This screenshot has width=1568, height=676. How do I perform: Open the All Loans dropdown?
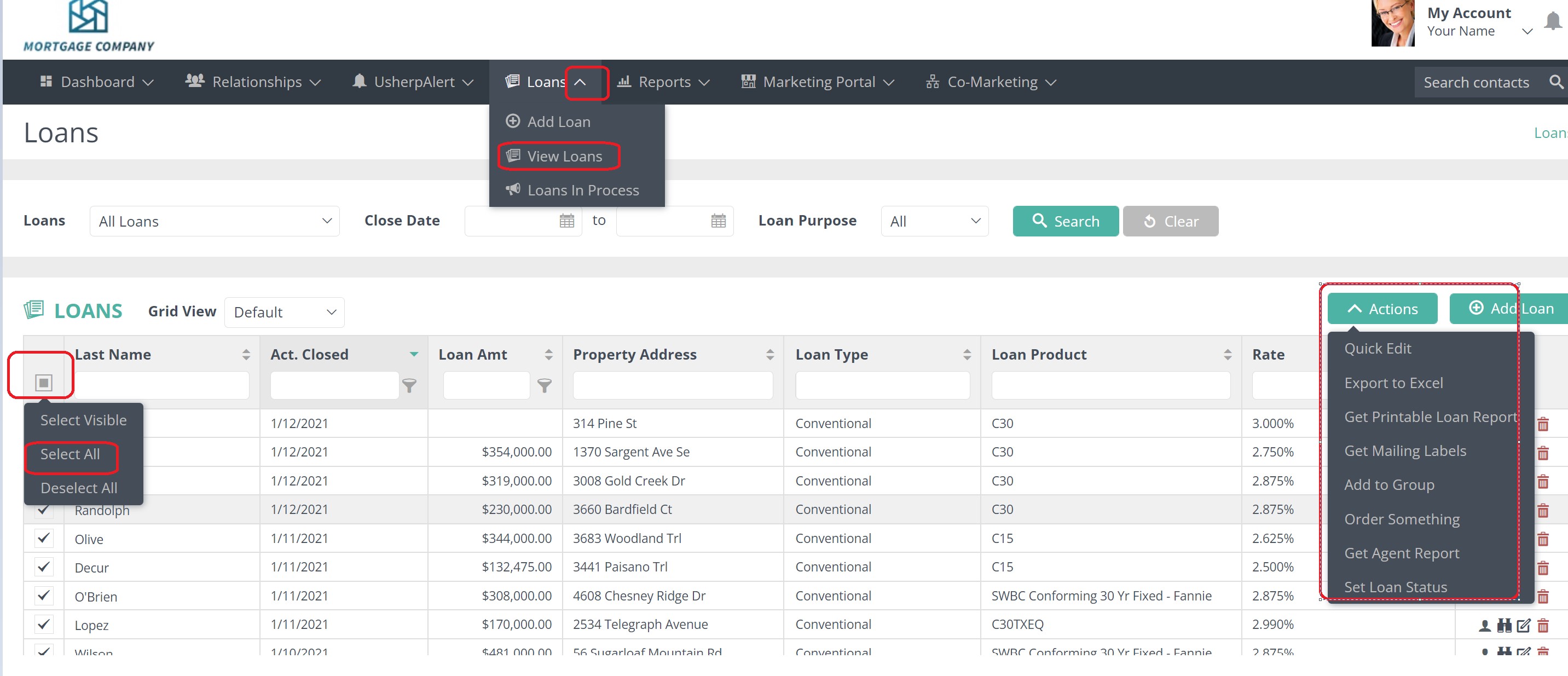coord(214,221)
